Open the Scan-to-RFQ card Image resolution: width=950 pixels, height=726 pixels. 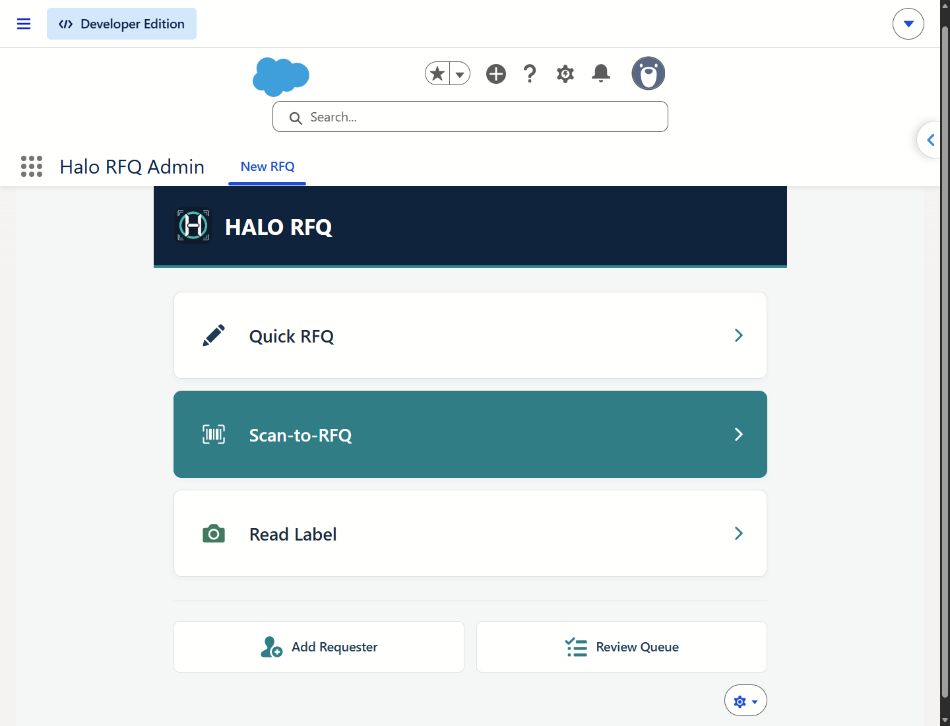click(470, 435)
